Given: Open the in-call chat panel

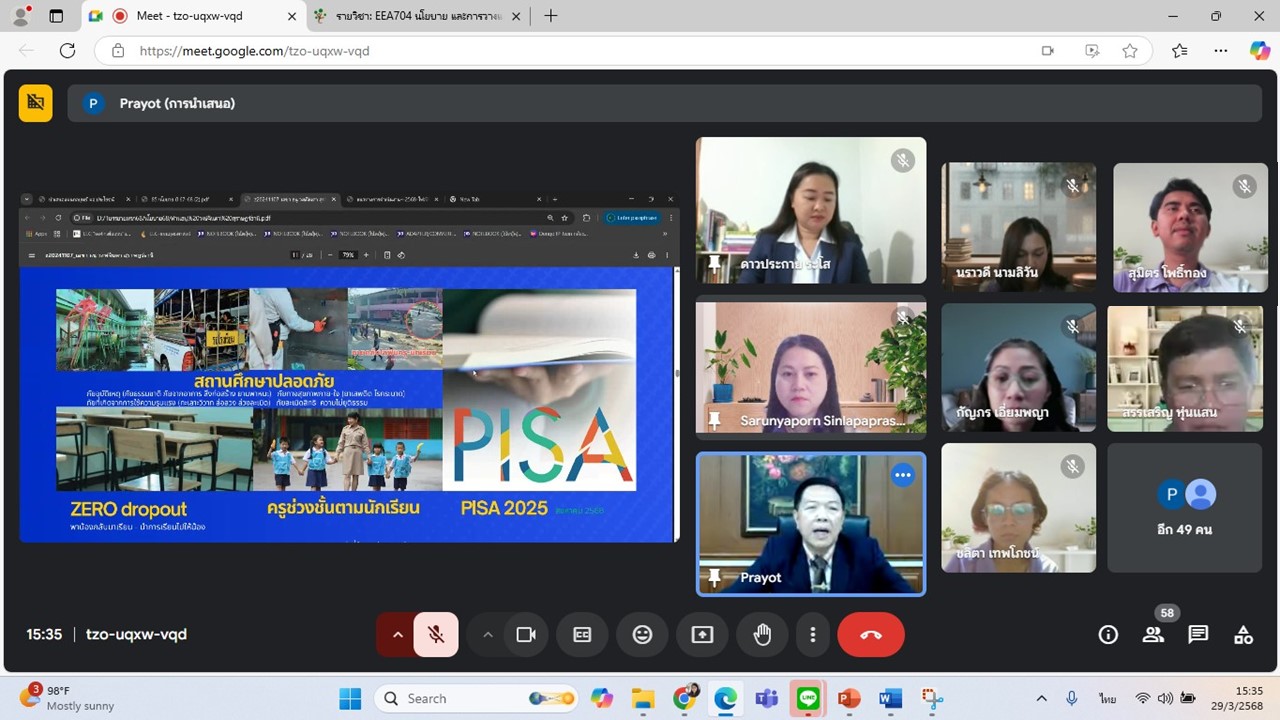Looking at the screenshot, I should pos(1198,634).
